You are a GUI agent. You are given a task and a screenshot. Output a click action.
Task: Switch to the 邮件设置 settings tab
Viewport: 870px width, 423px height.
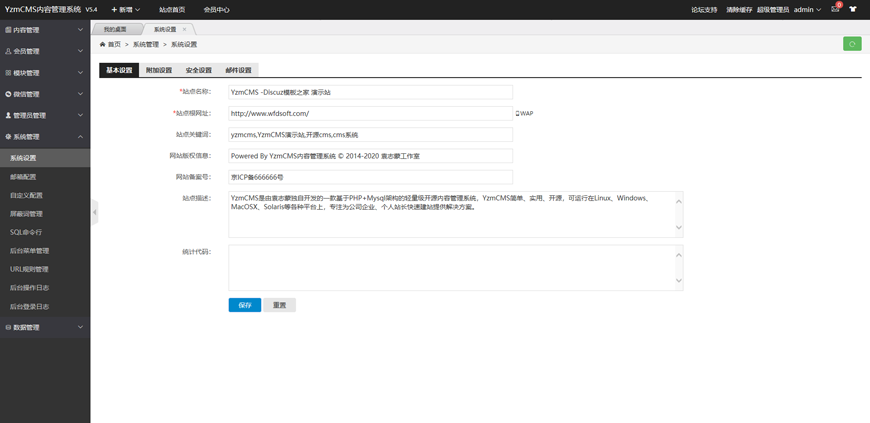point(239,70)
